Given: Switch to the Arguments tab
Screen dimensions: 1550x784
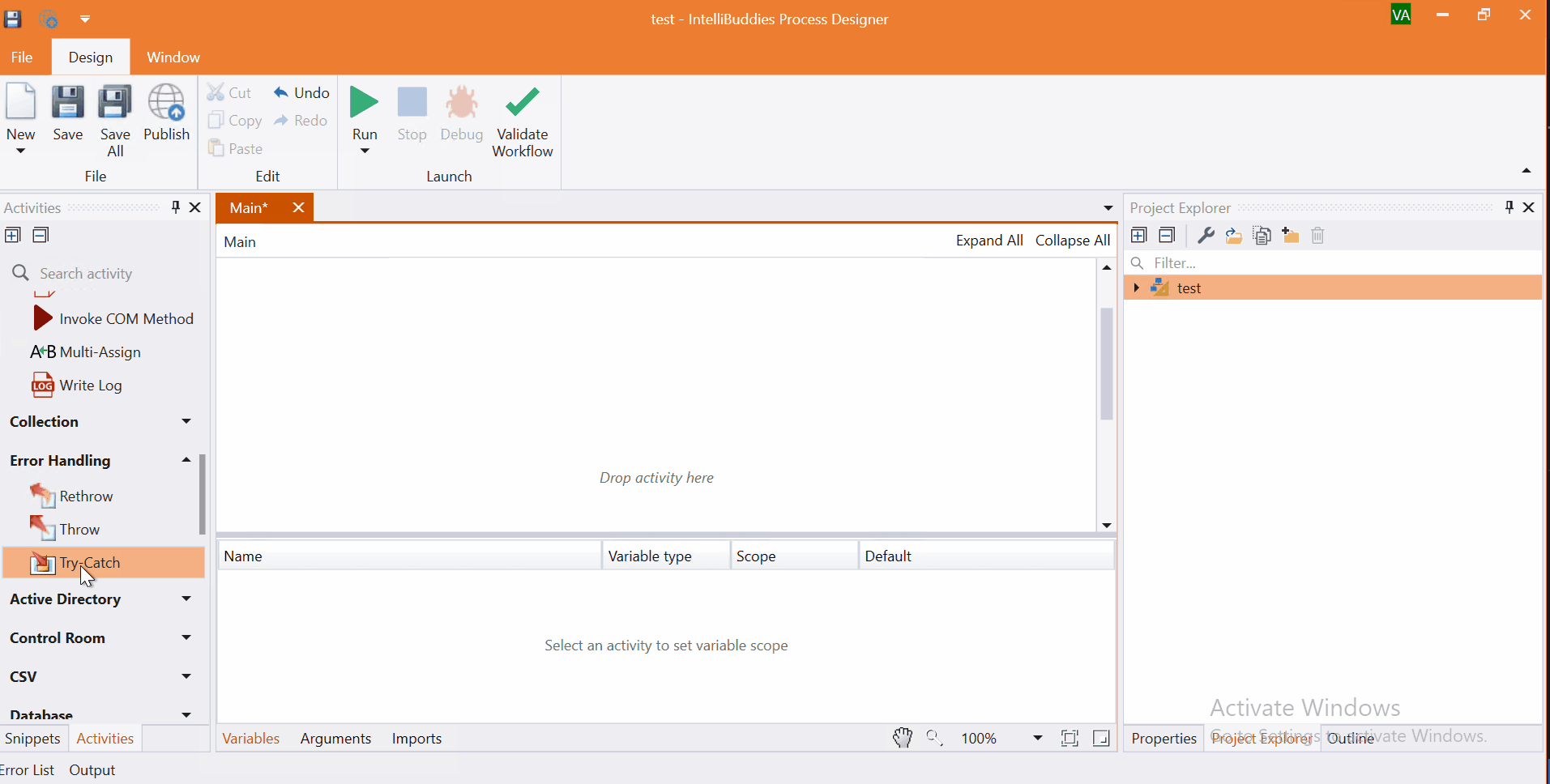Looking at the screenshot, I should click(335, 739).
